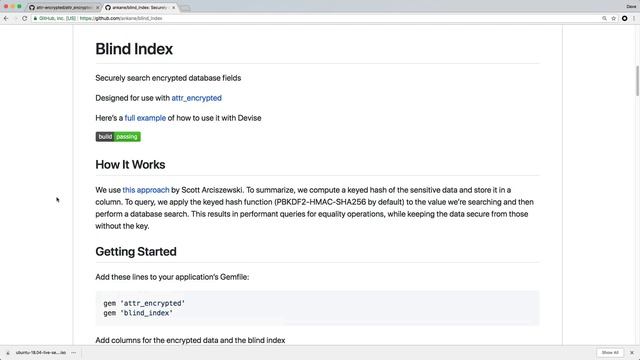Click the How It Works heading

(x=130, y=164)
